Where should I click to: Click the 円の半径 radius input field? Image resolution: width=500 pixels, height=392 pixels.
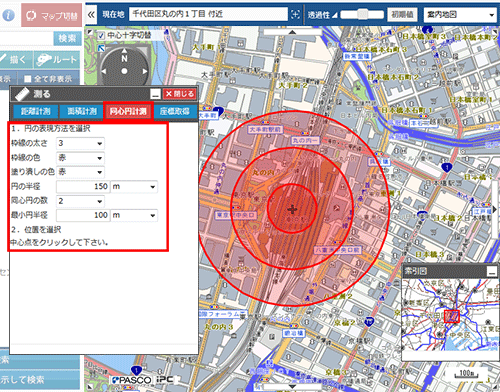pos(83,187)
